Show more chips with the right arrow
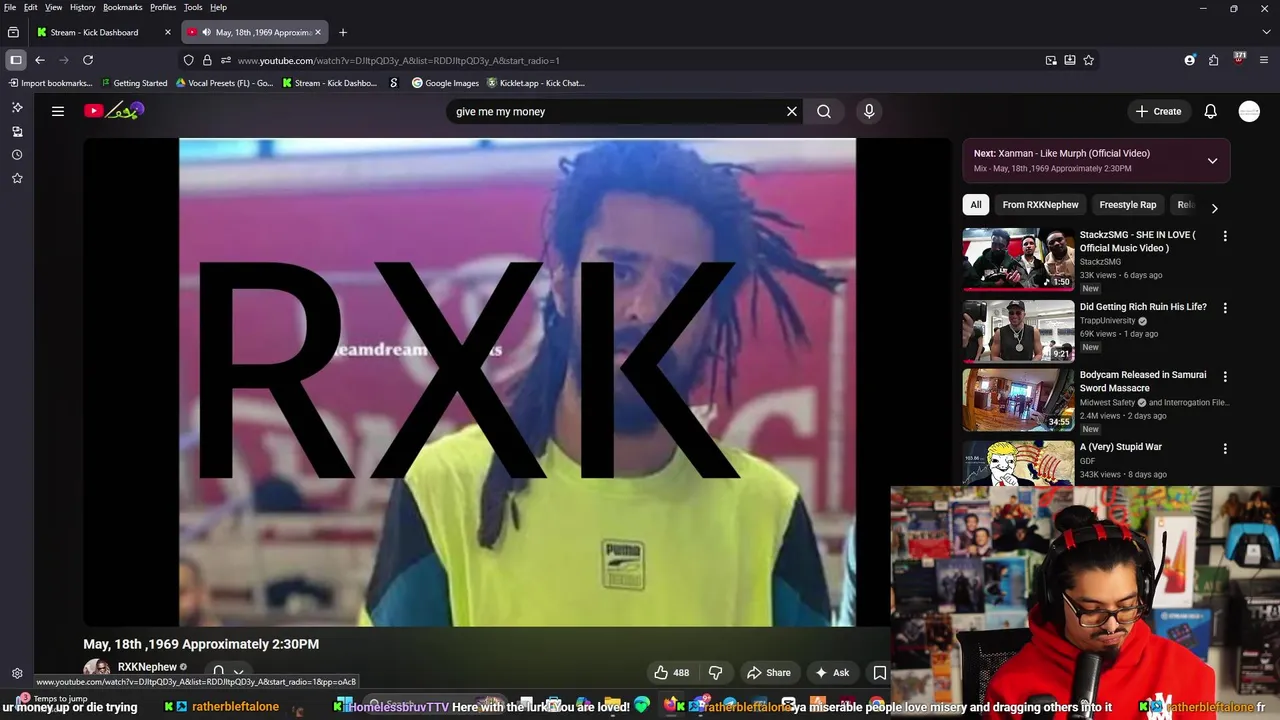The image size is (1280, 720). click(x=1214, y=208)
